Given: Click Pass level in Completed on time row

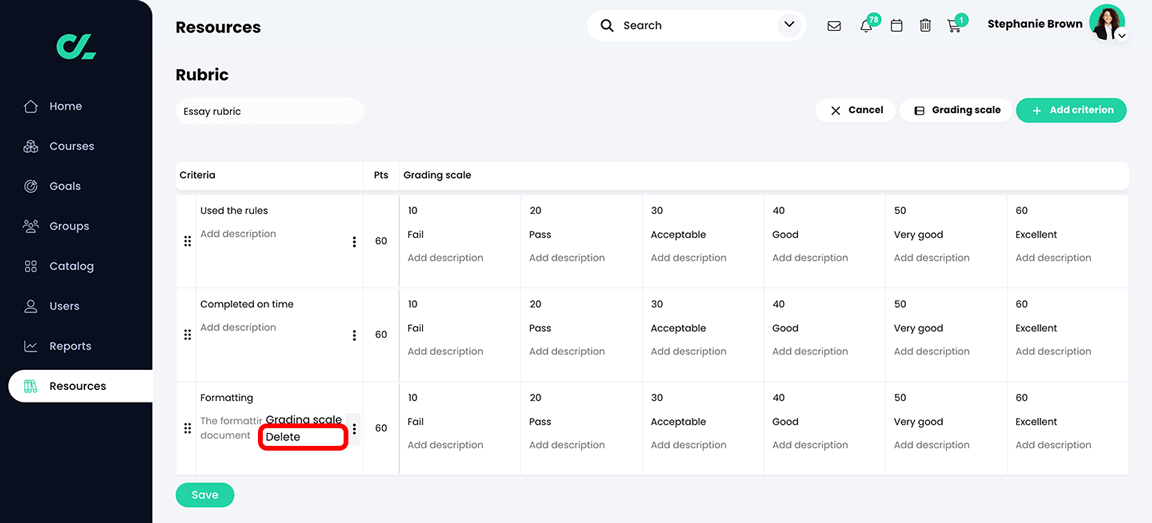Looking at the screenshot, I should point(540,328).
